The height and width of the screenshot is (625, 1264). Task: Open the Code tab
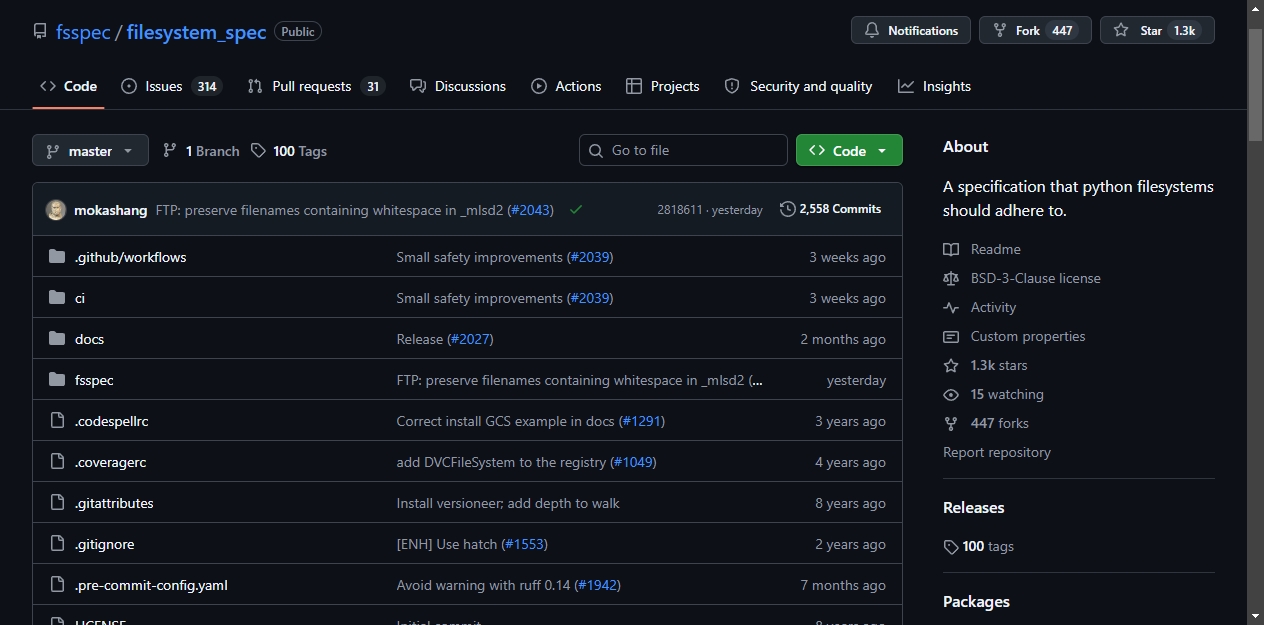(68, 86)
